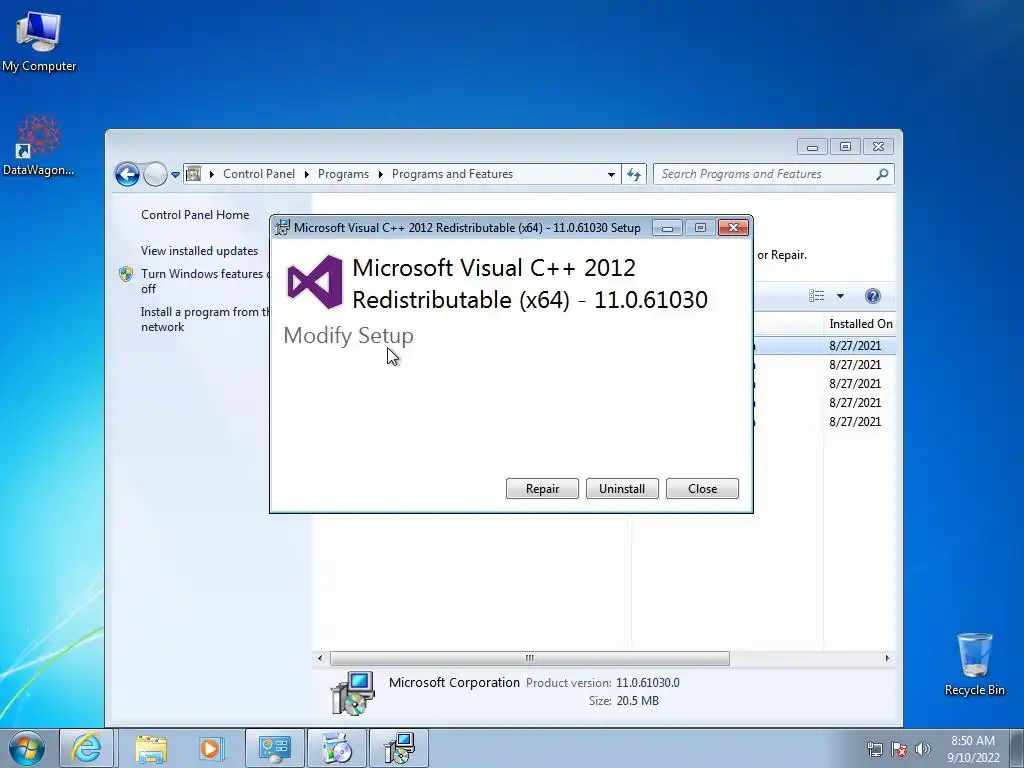Open the view options dropdown arrow
Screen dimensions: 1024x768
tap(840, 296)
